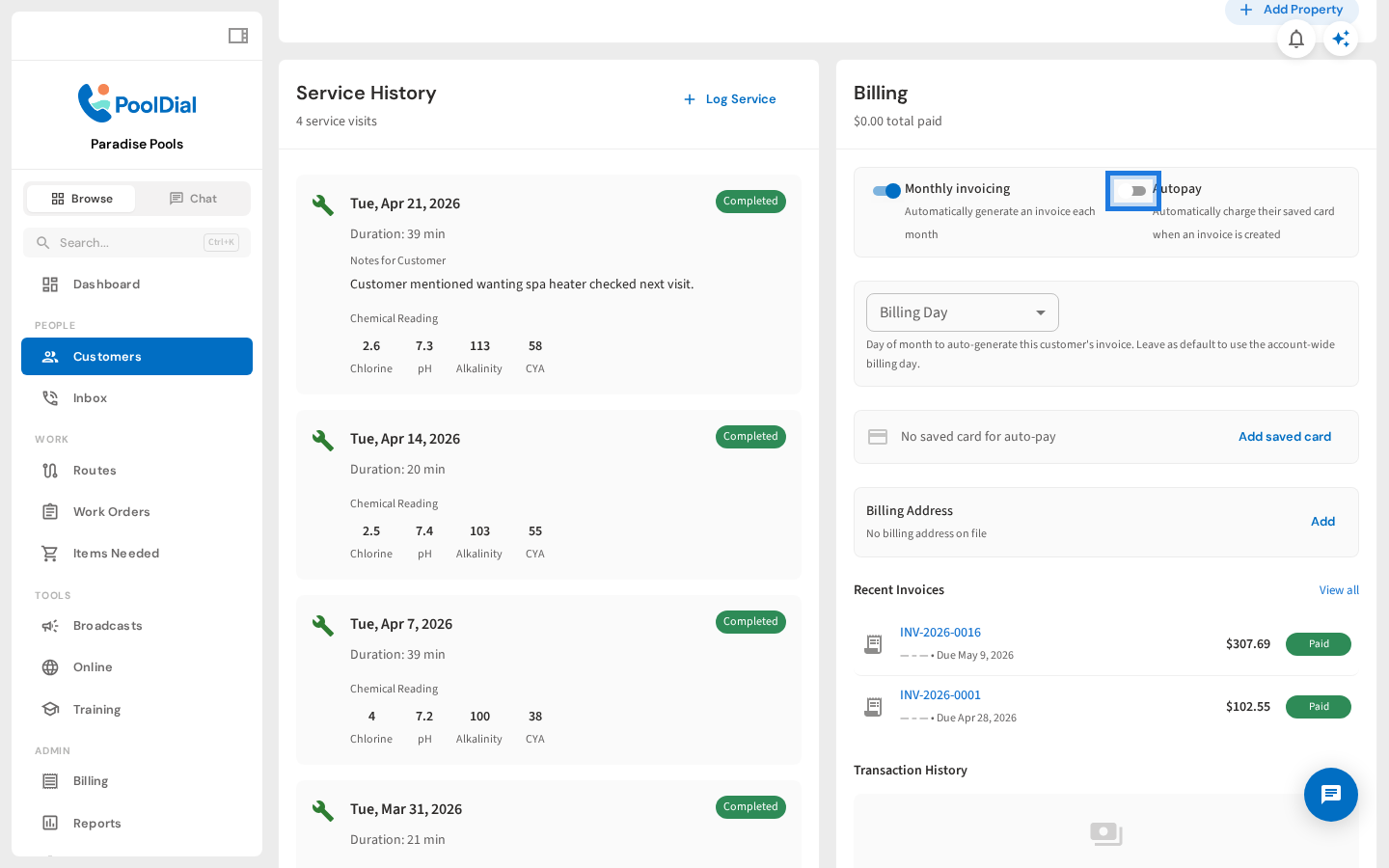This screenshot has width=1389, height=868.
Task: Click the '$0.00 total paid' text
Action: [898, 122]
